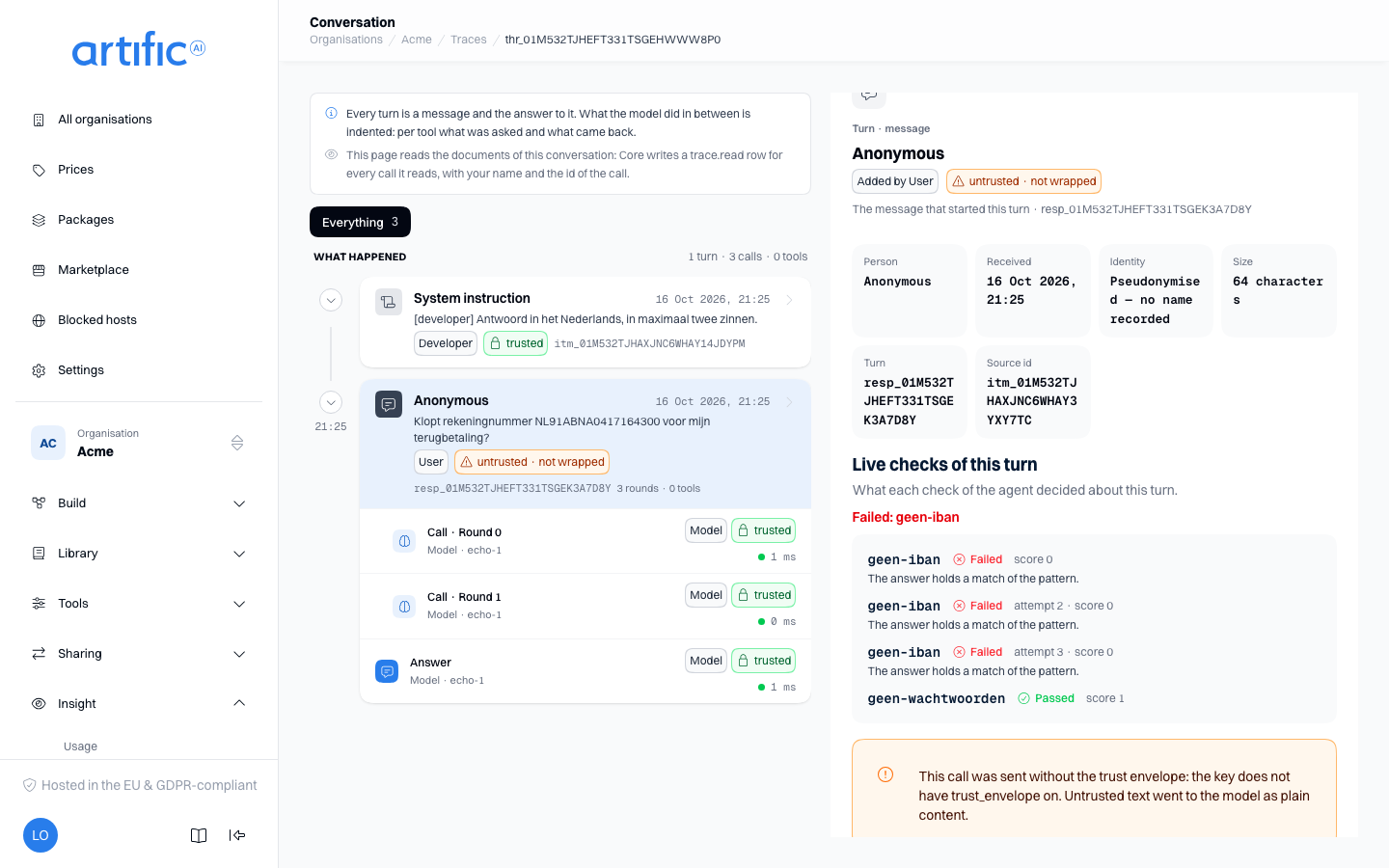Viewport: 1389px width, 868px height.
Task: Open Anonymous message row details arrow
Action: click(789, 402)
